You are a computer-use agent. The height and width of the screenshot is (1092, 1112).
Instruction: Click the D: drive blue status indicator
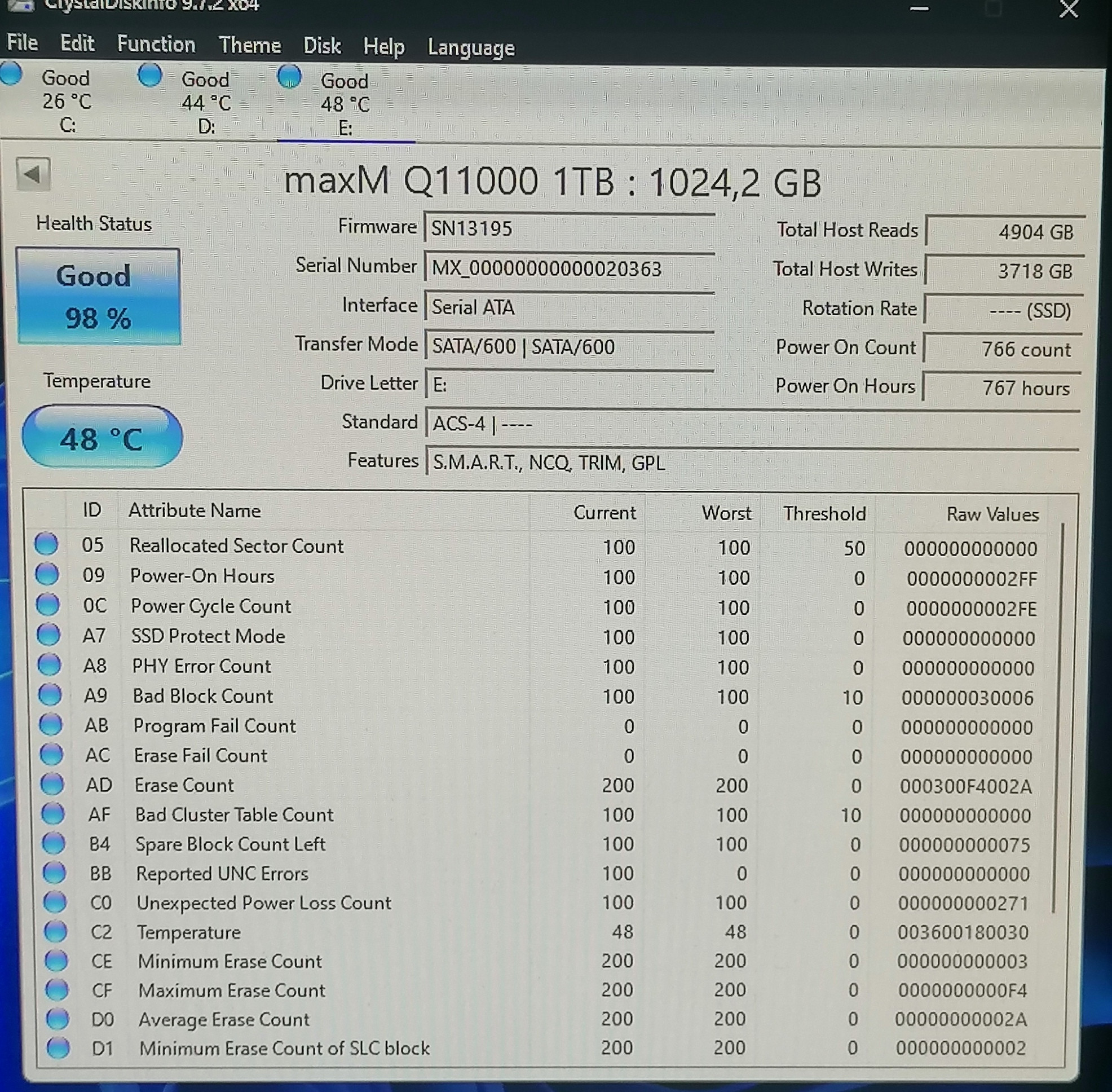coord(149,74)
